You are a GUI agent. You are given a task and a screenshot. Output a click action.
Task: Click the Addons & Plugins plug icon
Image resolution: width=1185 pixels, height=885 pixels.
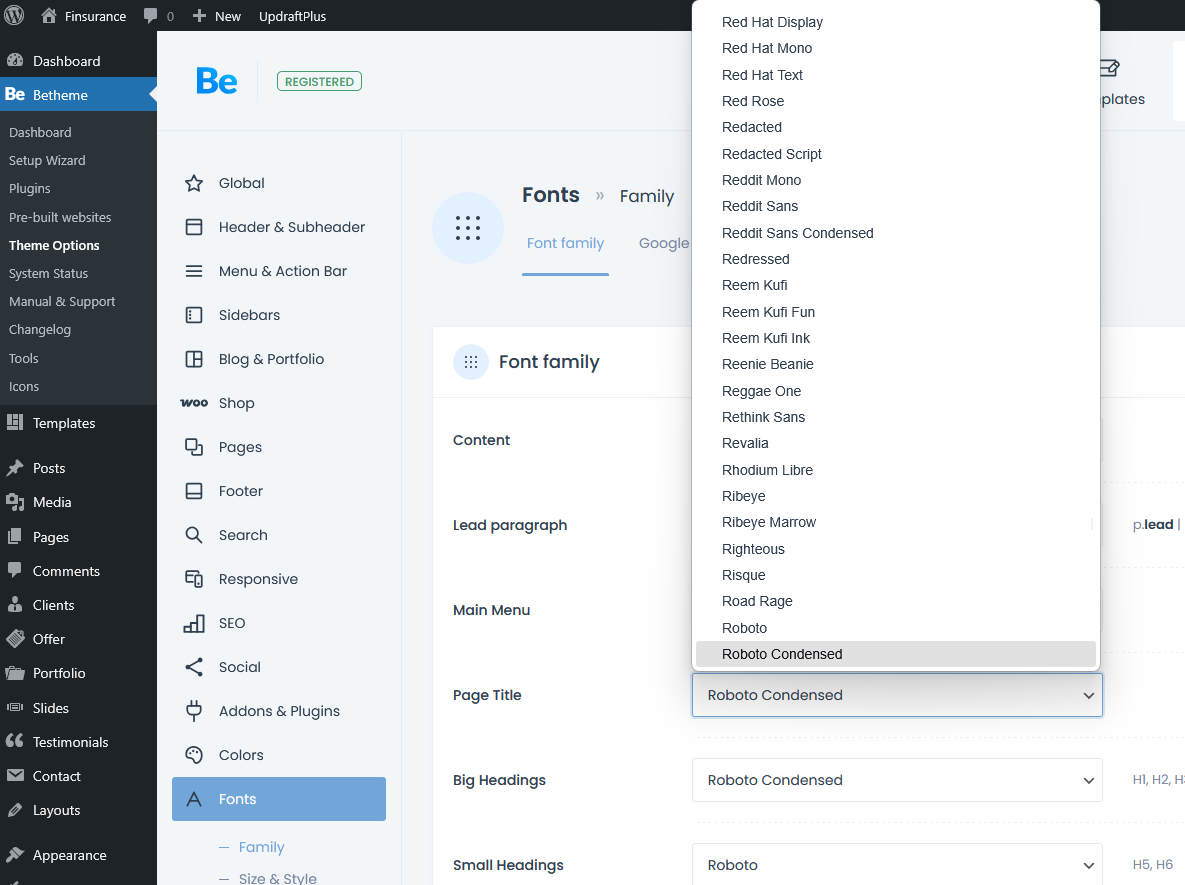tap(194, 711)
